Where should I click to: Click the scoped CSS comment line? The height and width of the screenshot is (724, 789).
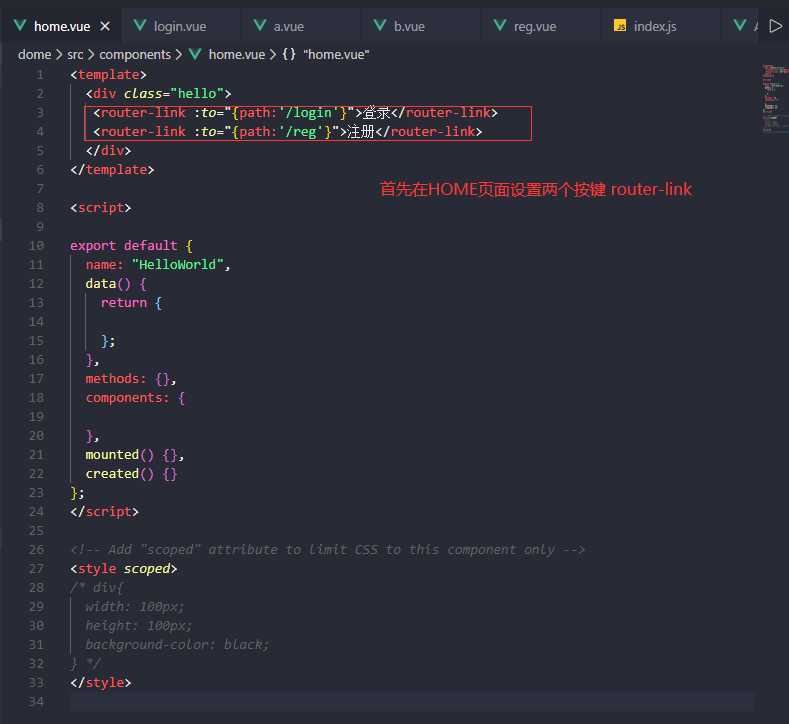click(x=328, y=550)
